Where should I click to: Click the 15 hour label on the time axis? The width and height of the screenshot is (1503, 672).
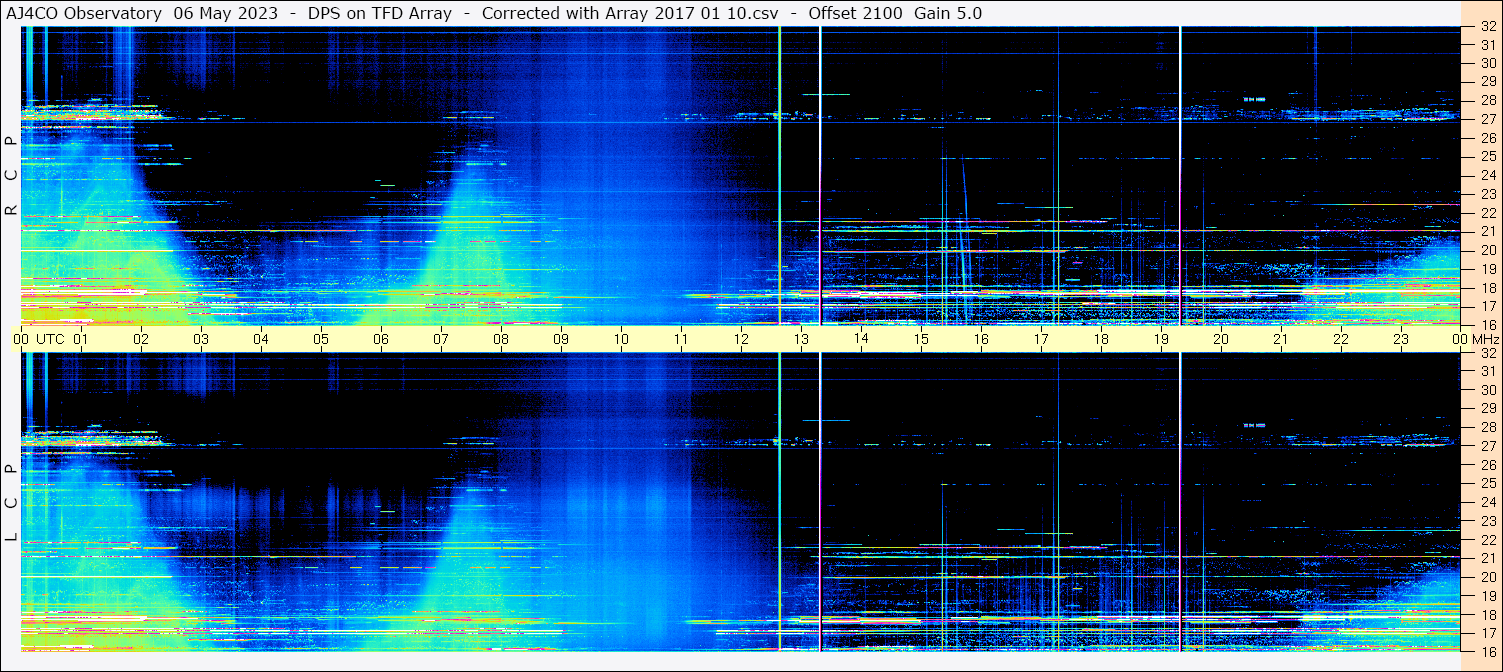921,339
